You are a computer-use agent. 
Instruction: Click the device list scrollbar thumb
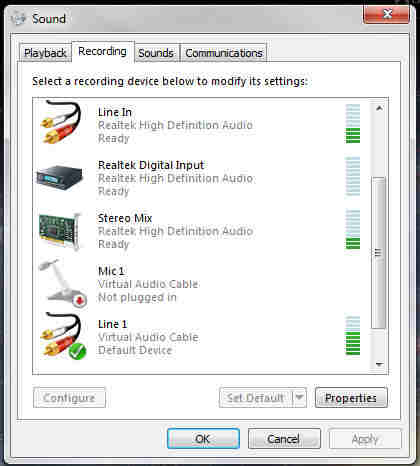coord(379,253)
